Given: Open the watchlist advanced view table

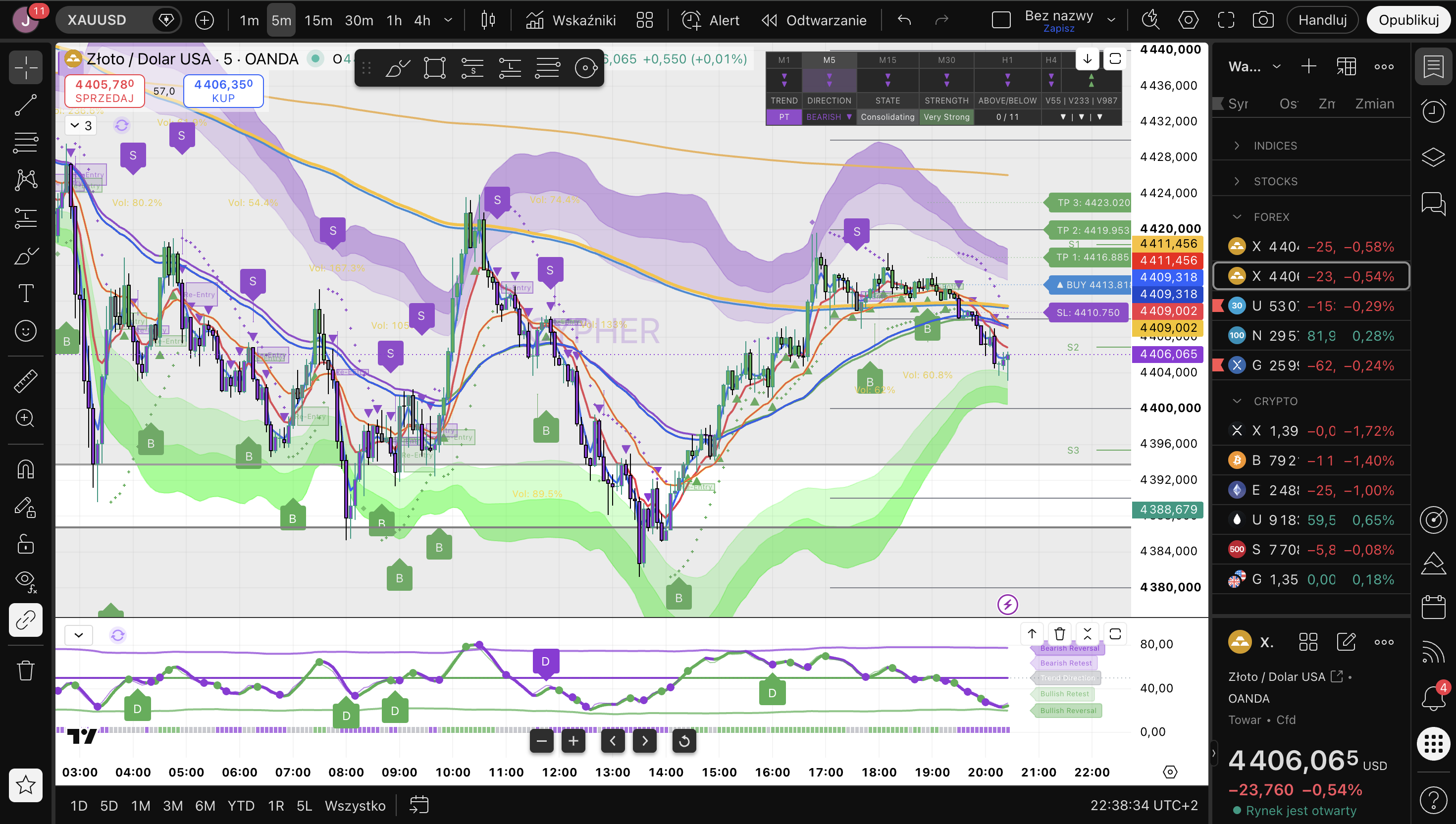Looking at the screenshot, I should point(1346,67).
